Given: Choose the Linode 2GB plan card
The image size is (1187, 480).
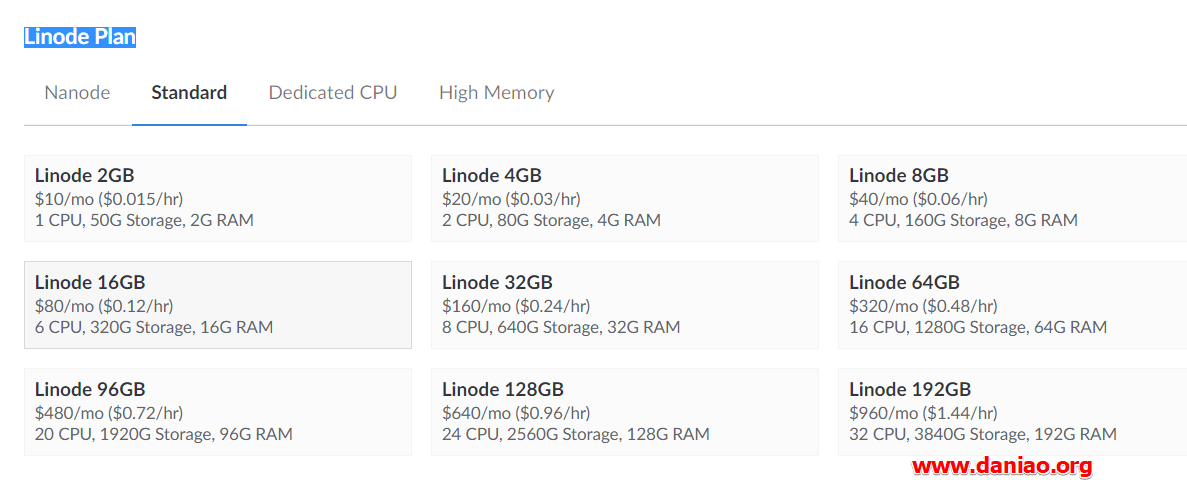Looking at the screenshot, I should pyautogui.click(x=218, y=198).
